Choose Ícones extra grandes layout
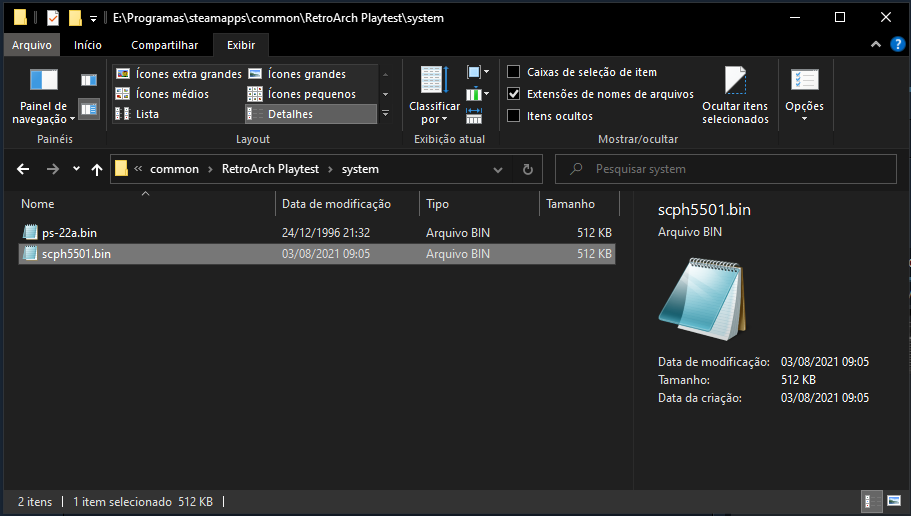The height and width of the screenshot is (516, 911). tap(179, 74)
